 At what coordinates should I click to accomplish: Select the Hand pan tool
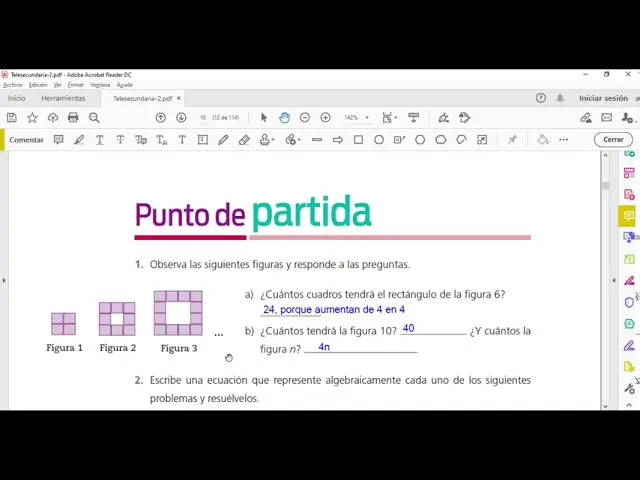click(x=284, y=118)
